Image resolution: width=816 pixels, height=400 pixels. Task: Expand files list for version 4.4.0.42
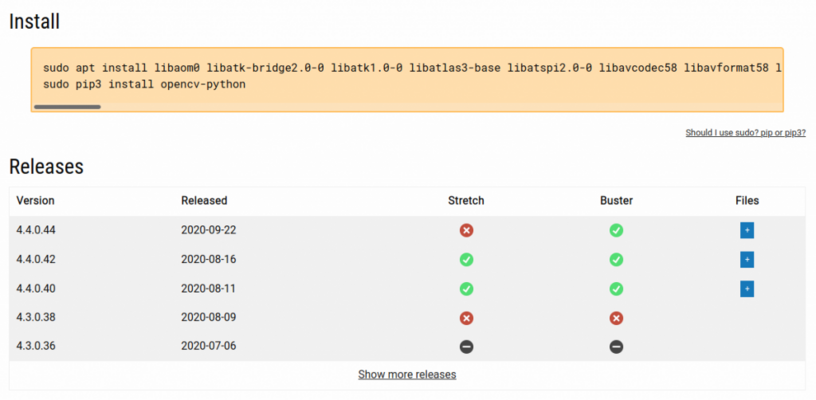747,260
